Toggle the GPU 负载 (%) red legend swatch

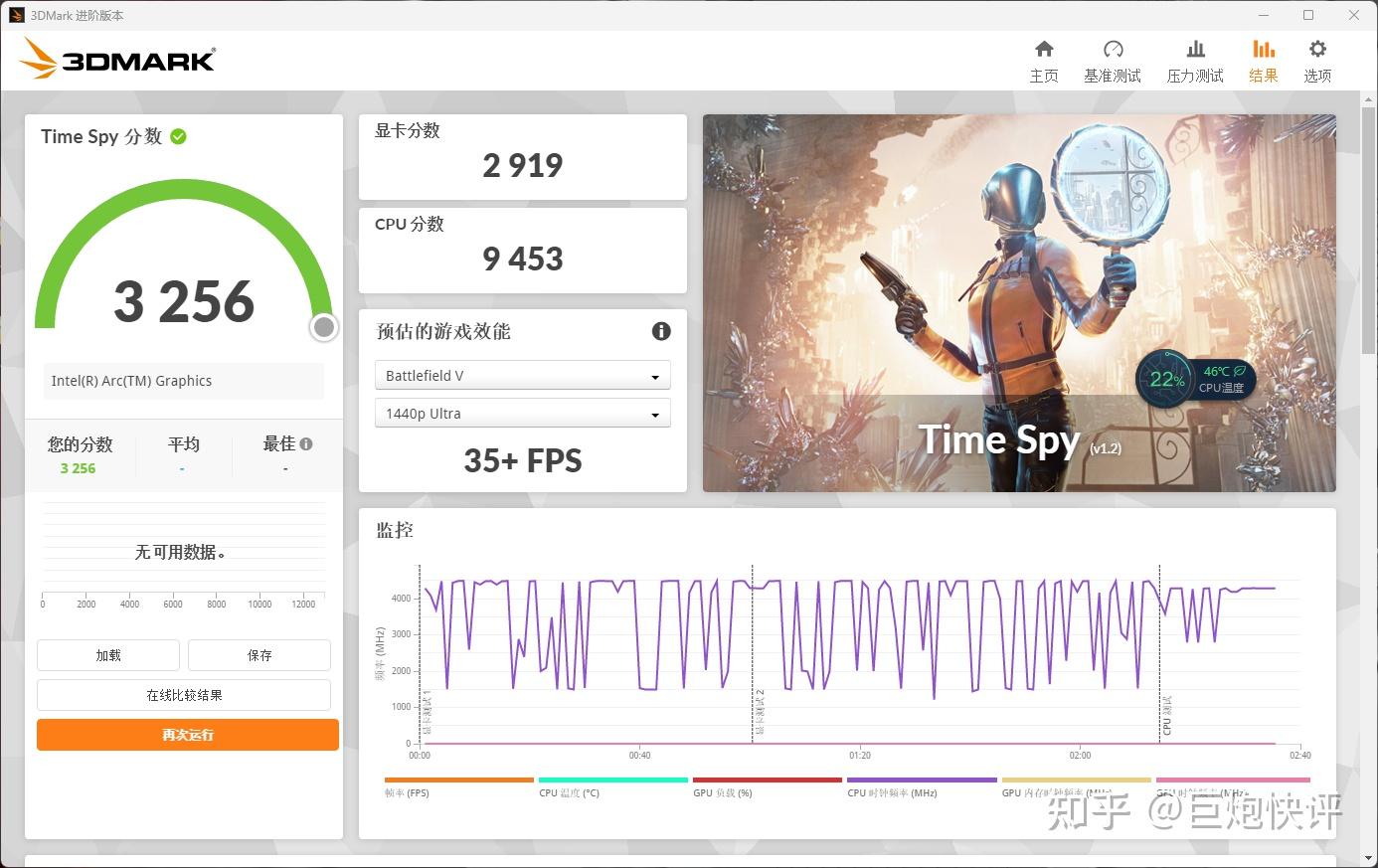(768, 781)
